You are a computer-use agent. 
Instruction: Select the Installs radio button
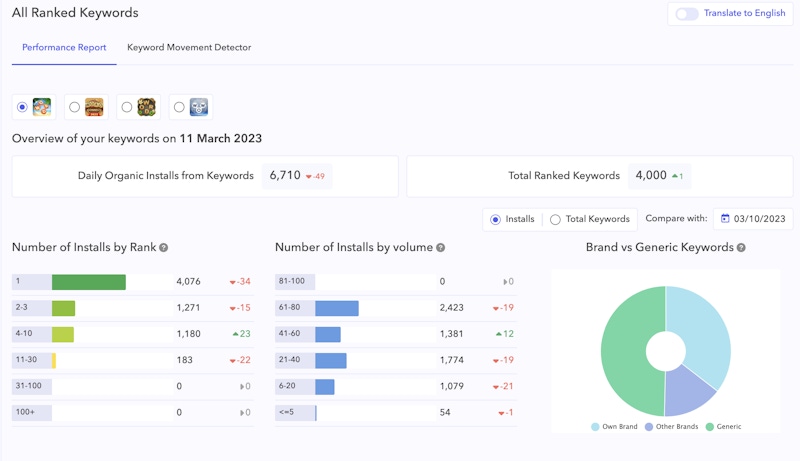(x=495, y=219)
